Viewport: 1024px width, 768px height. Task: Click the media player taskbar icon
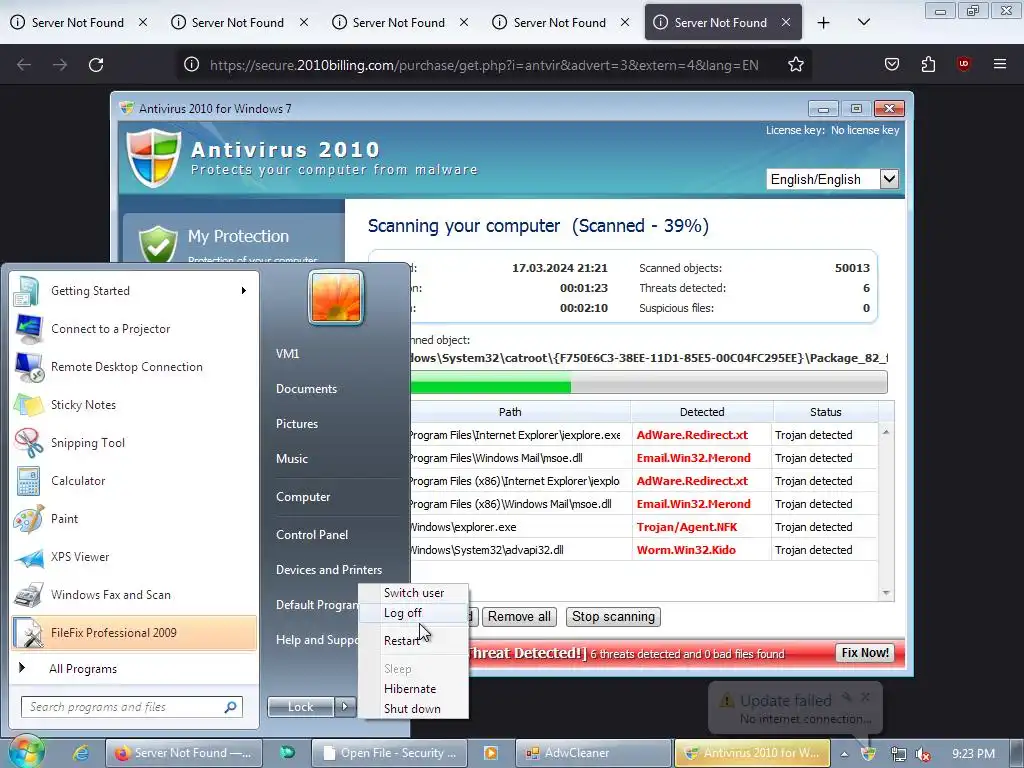490,752
